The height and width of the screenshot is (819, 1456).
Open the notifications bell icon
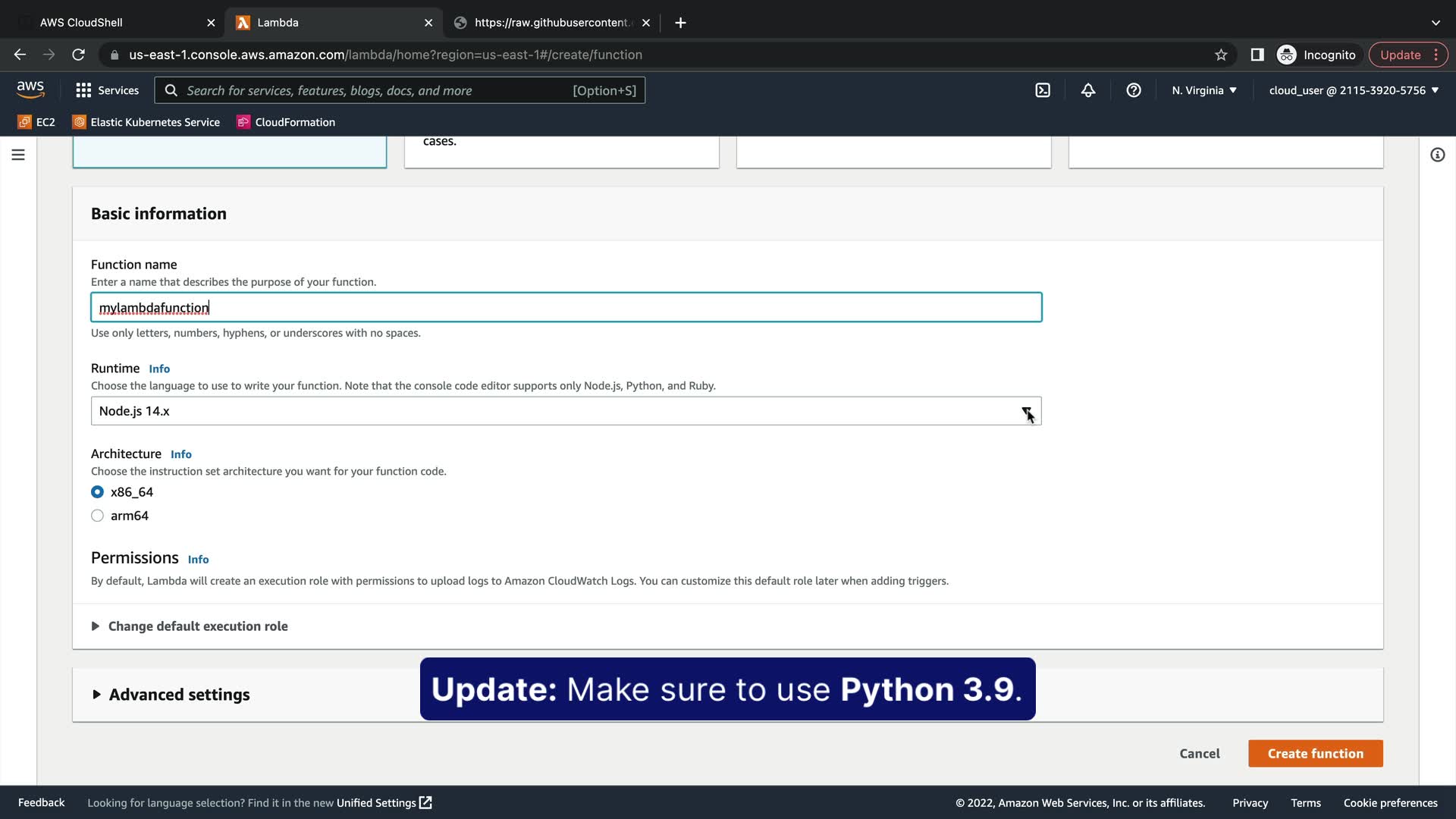coord(1088,90)
